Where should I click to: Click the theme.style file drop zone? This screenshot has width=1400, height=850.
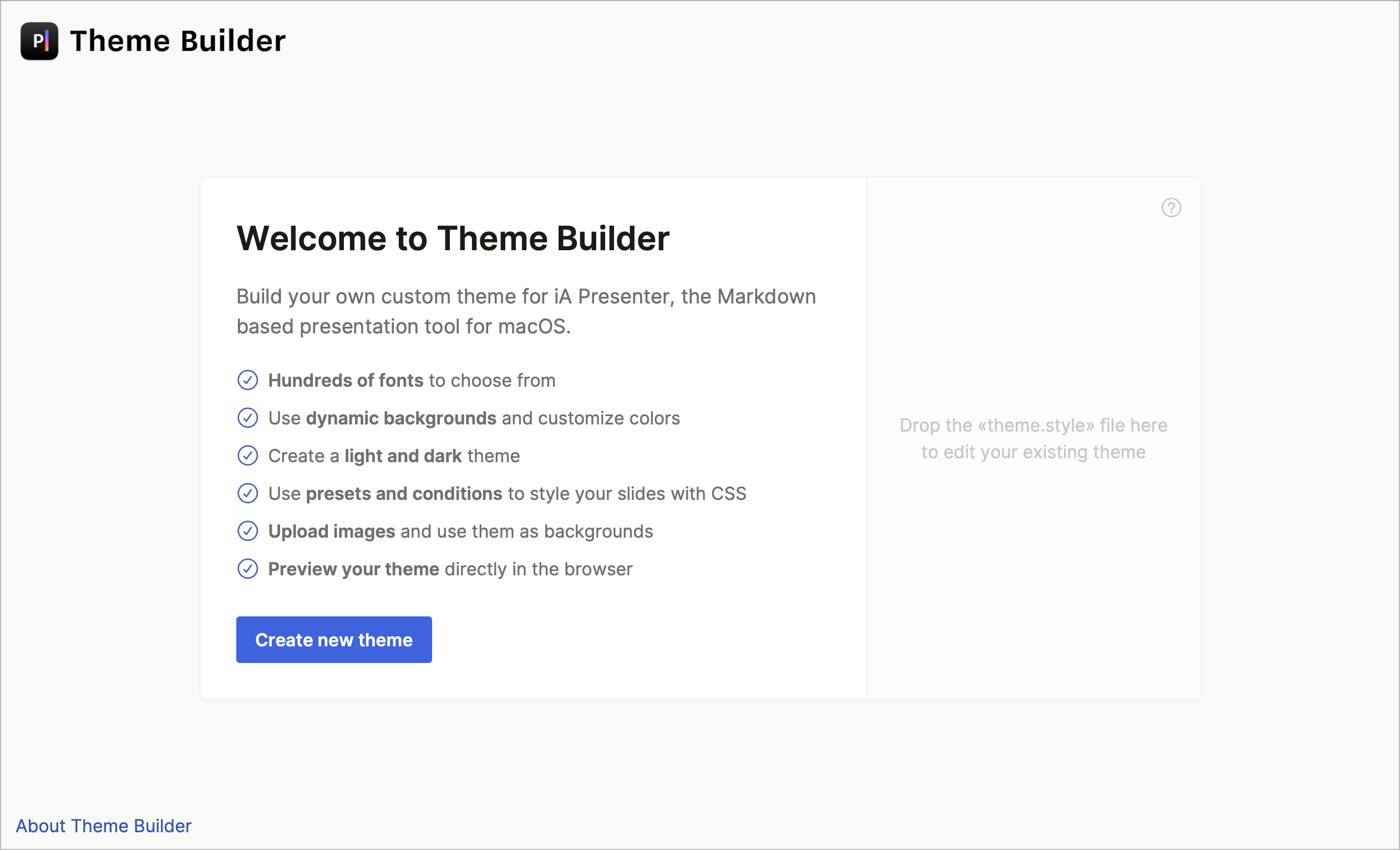[x=1033, y=438]
